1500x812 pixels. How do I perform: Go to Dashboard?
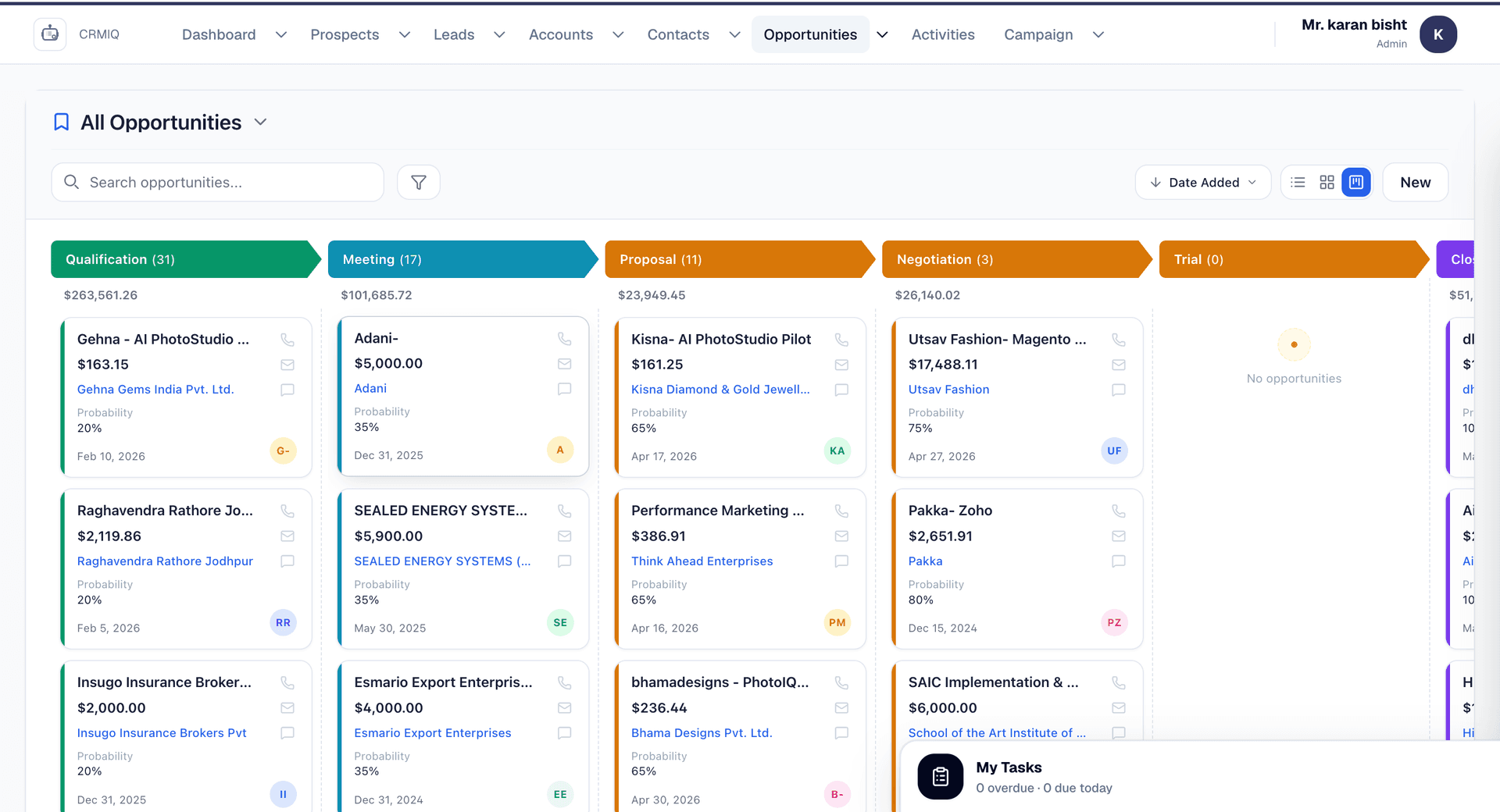click(219, 34)
